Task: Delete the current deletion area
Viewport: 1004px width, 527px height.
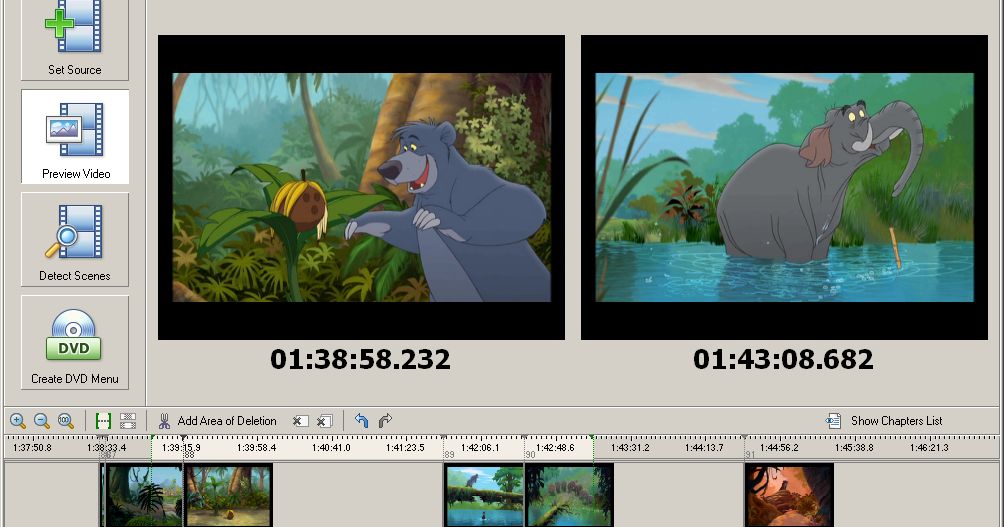Action: pos(300,421)
